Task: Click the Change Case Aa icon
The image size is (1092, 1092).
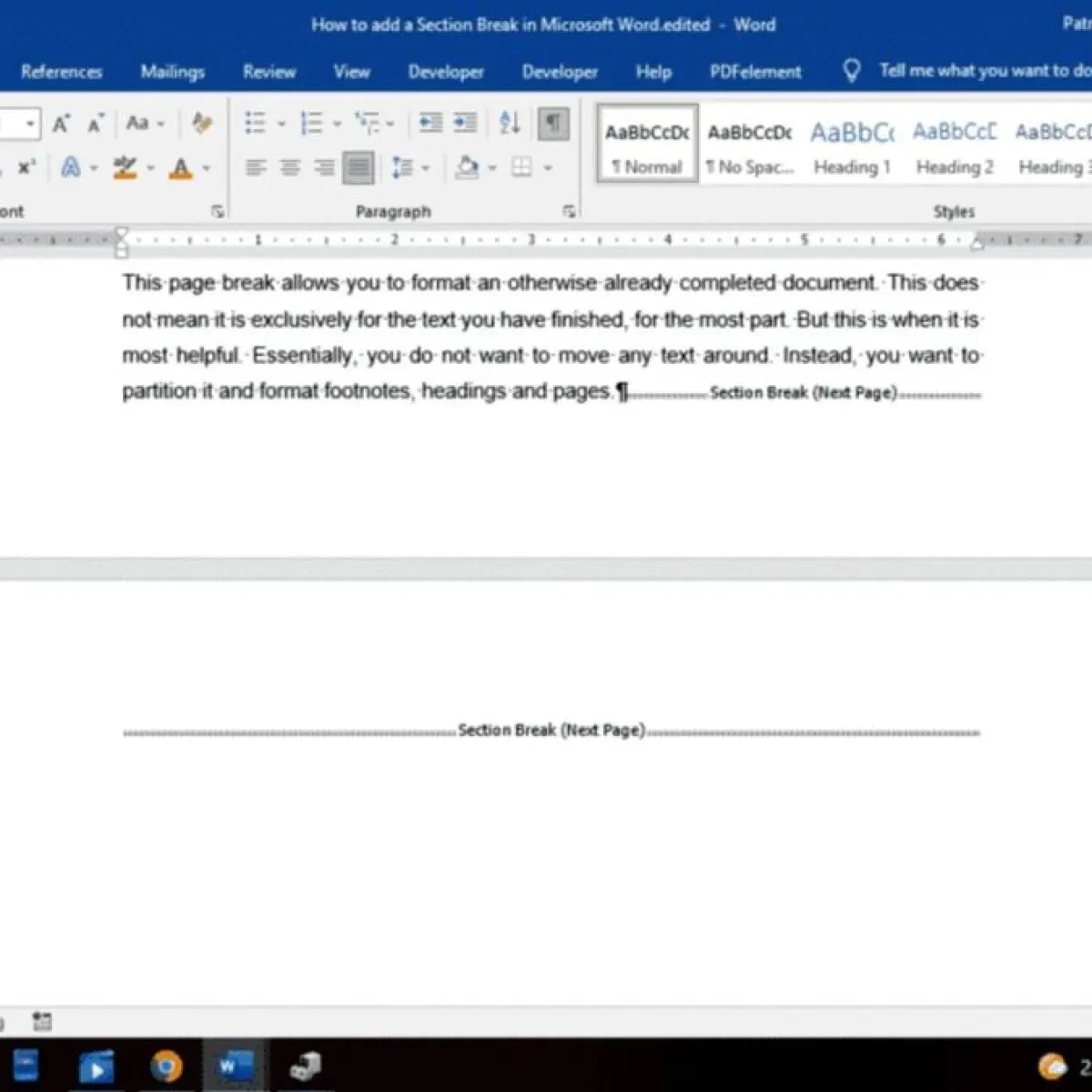Action: click(137, 123)
